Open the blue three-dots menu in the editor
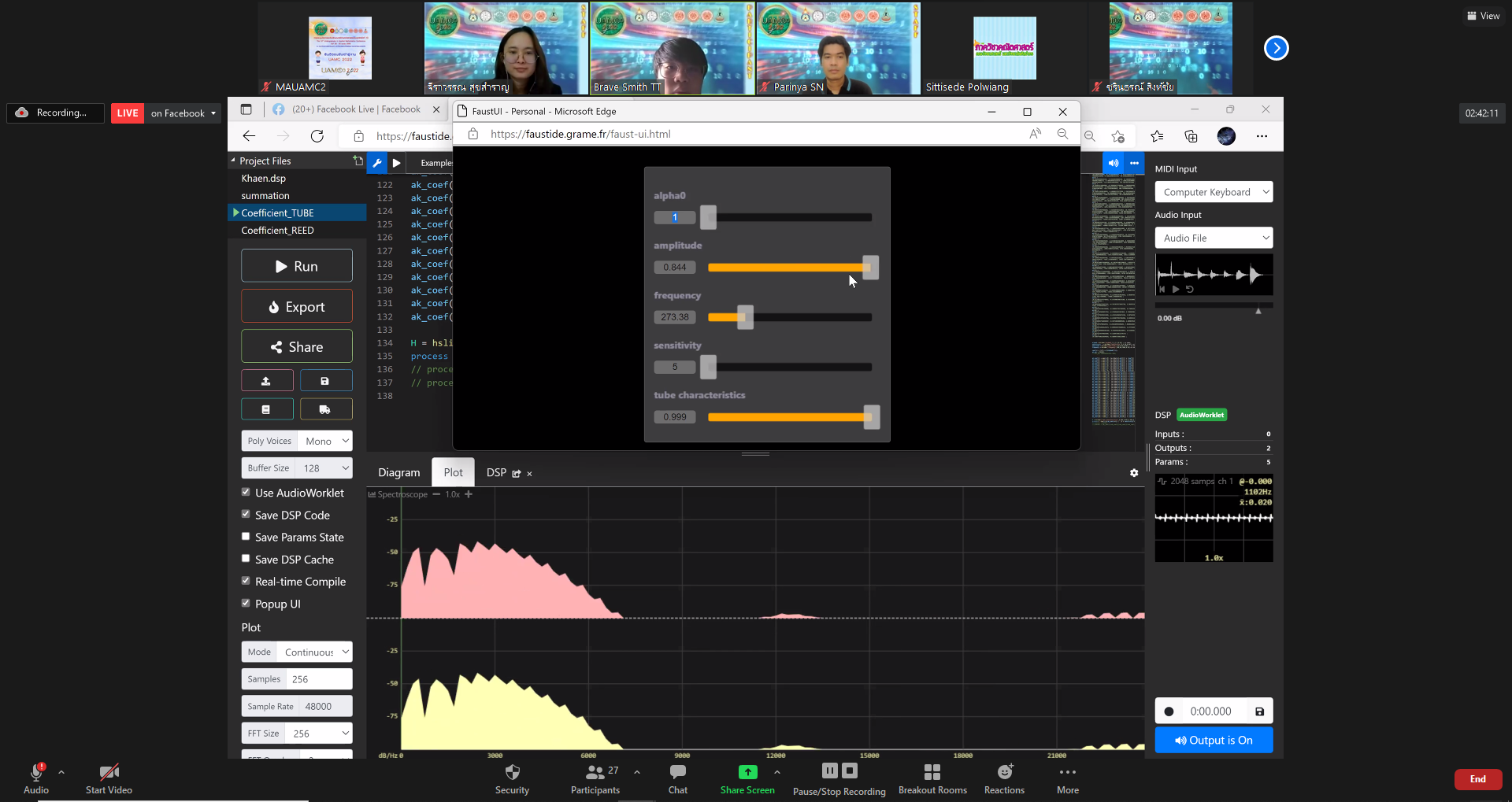 [1134, 163]
